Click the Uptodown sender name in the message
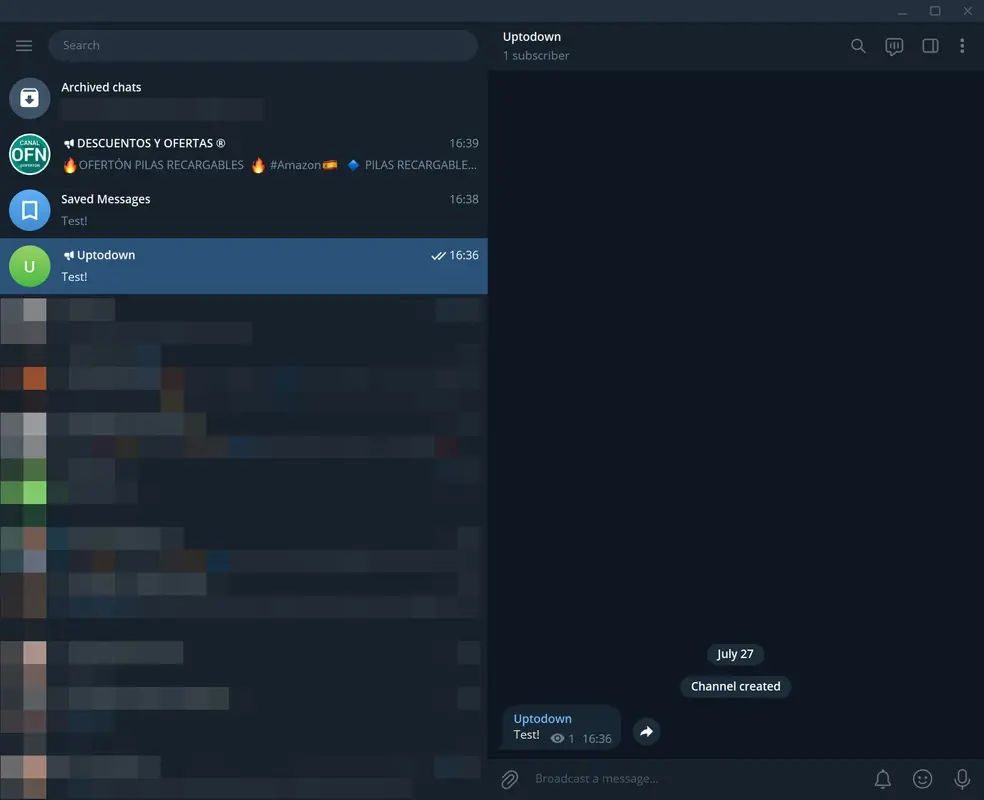This screenshot has height=800, width=984. 541,718
